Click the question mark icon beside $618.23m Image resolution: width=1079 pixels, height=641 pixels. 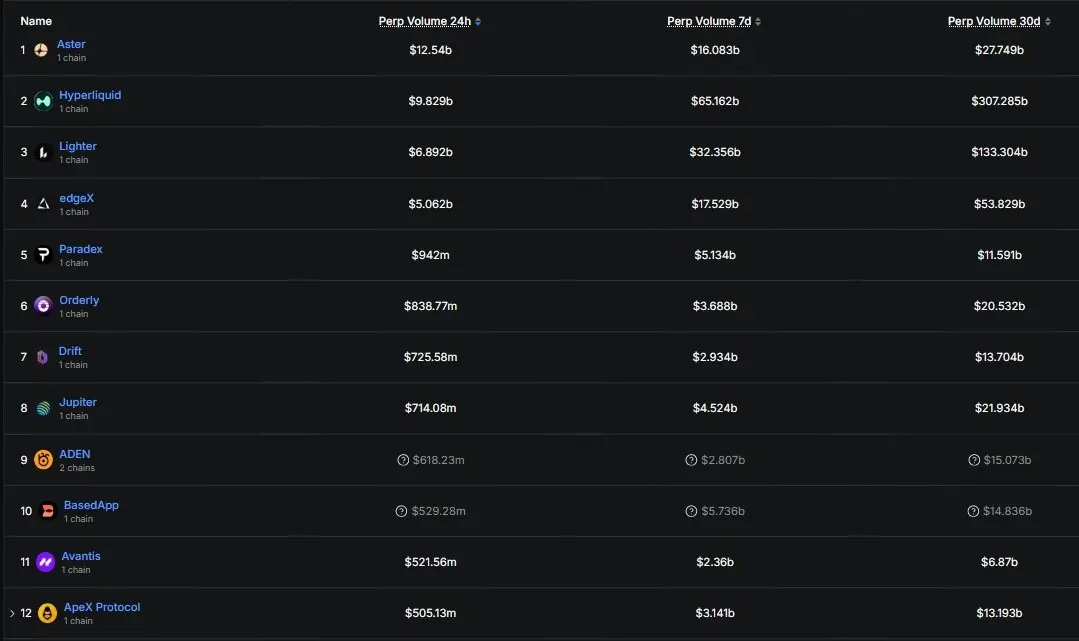(x=403, y=460)
